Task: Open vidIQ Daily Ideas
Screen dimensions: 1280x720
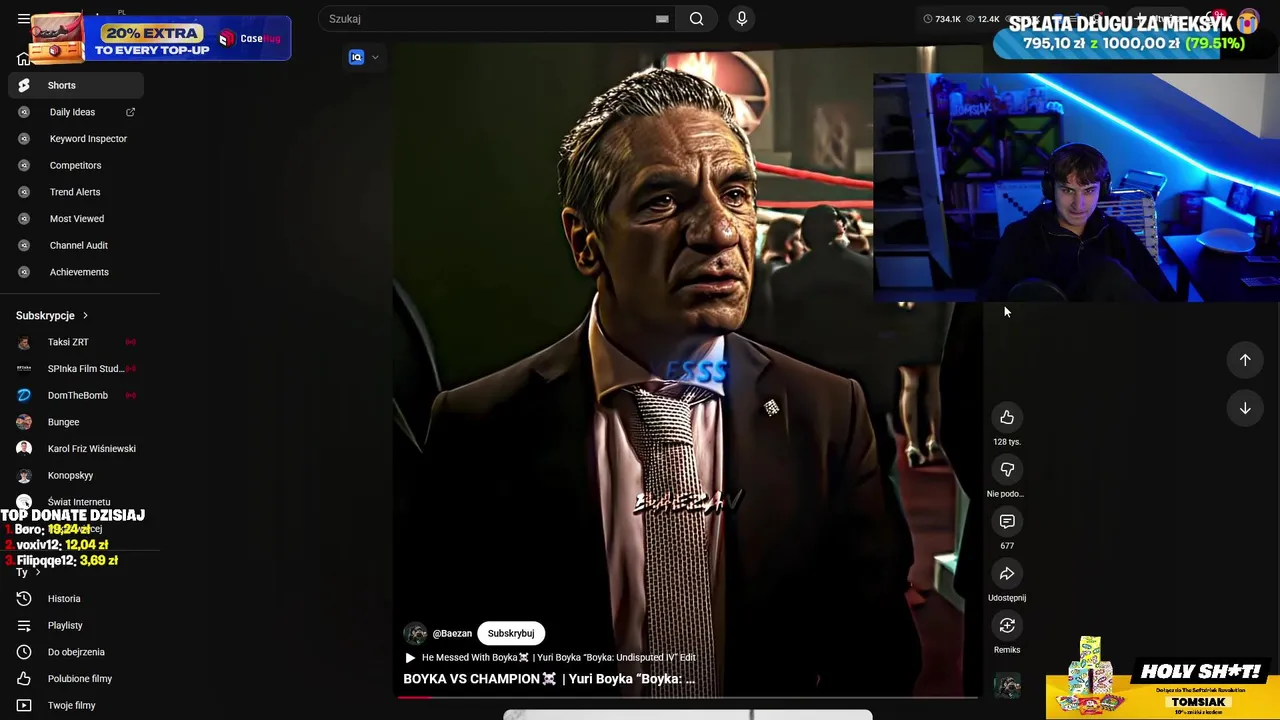Action: tap(72, 112)
